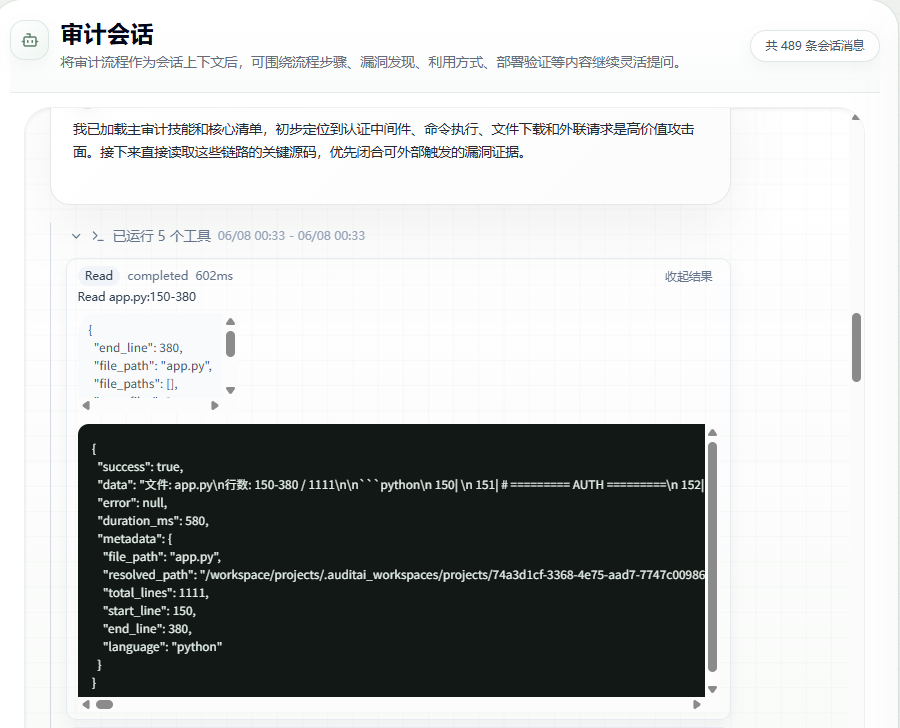The image size is (900, 728).
Task: Click the conversation pane vertical scrollbar thumb
Action: pos(856,347)
